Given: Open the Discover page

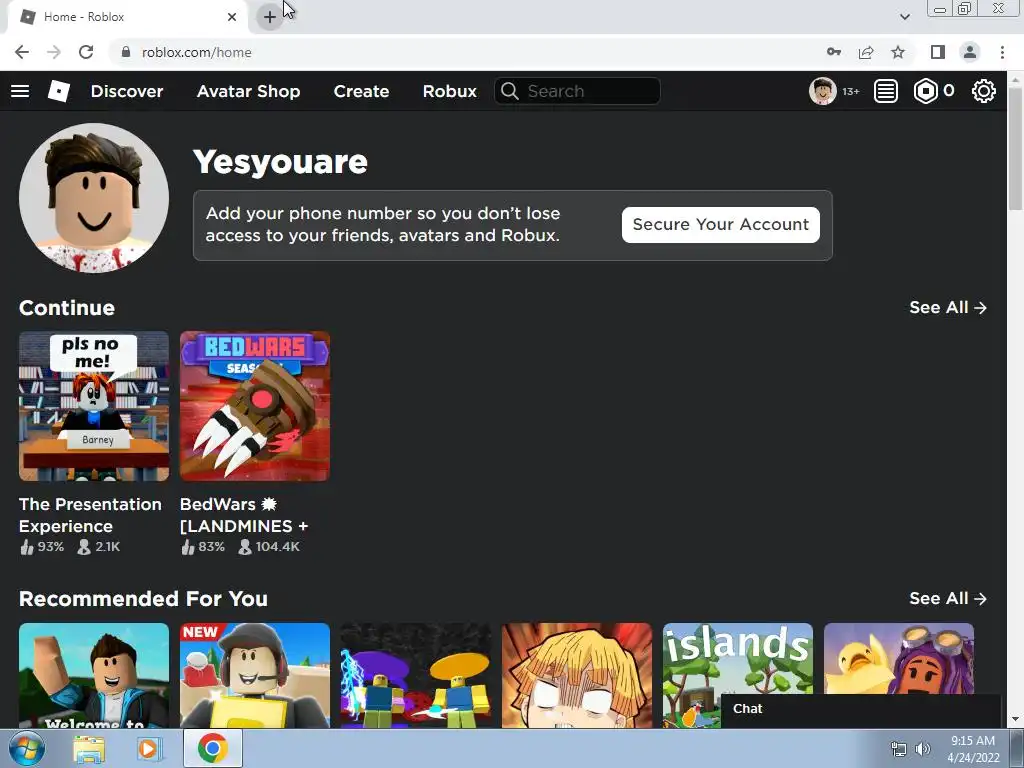Looking at the screenshot, I should coord(127,91).
